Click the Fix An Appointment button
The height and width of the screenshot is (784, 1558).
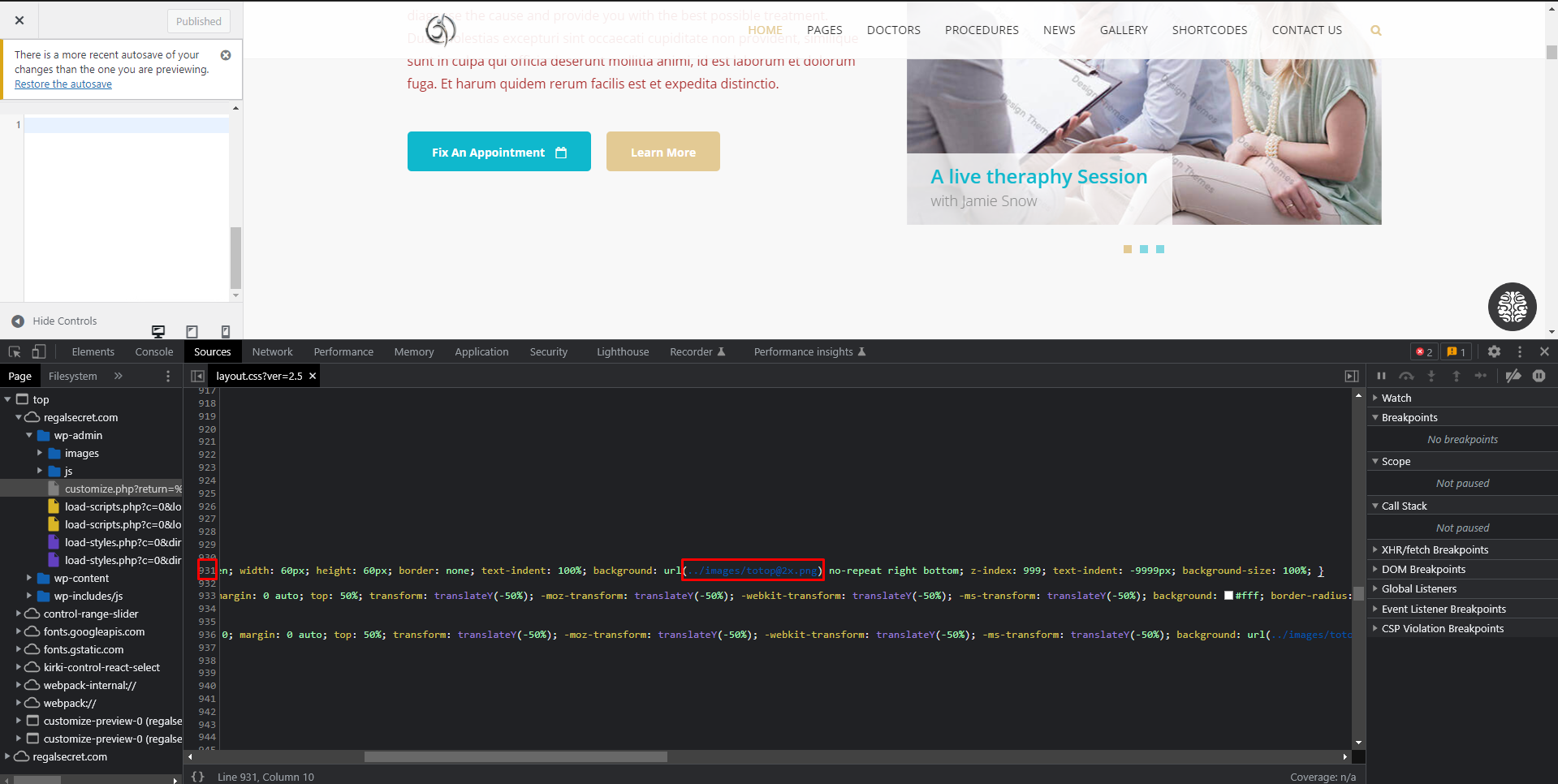tap(499, 152)
